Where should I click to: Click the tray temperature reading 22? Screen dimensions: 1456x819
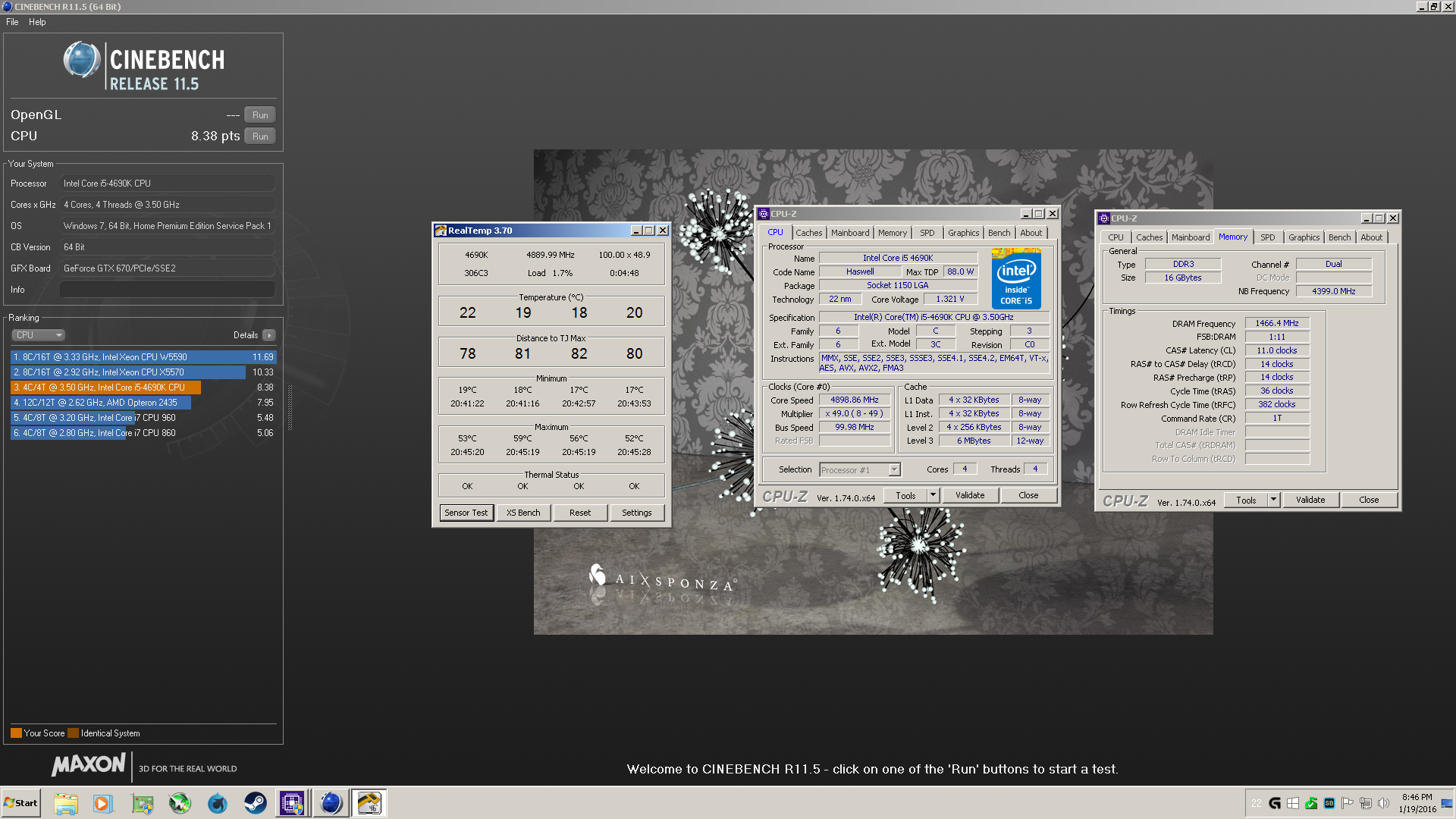click(1257, 803)
